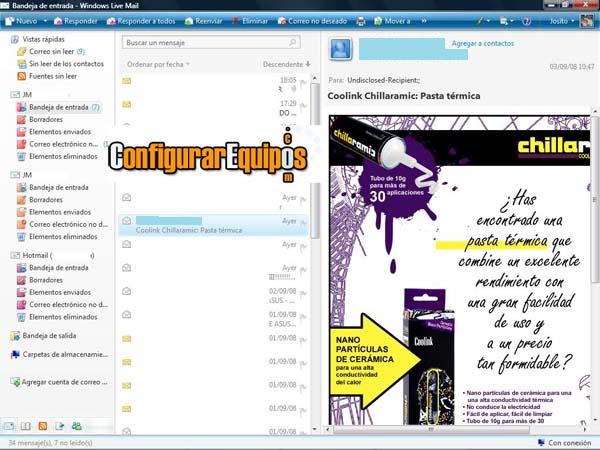This screenshot has height=450, width=600.
Task: Expand the toolbar overflow chevron
Action: coord(424,21)
